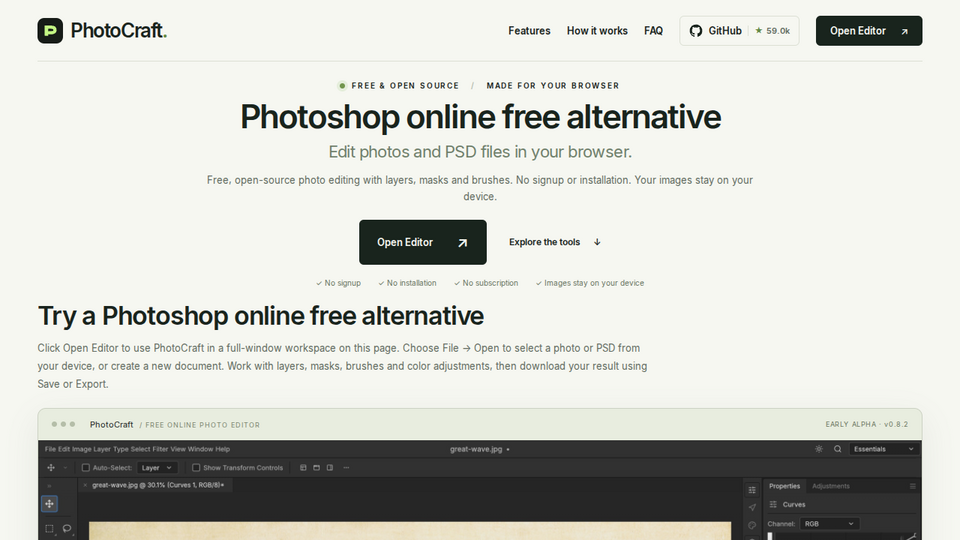The image size is (960, 540).
Task: Click the Move tool icon in options bar
Action: [51, 468]
